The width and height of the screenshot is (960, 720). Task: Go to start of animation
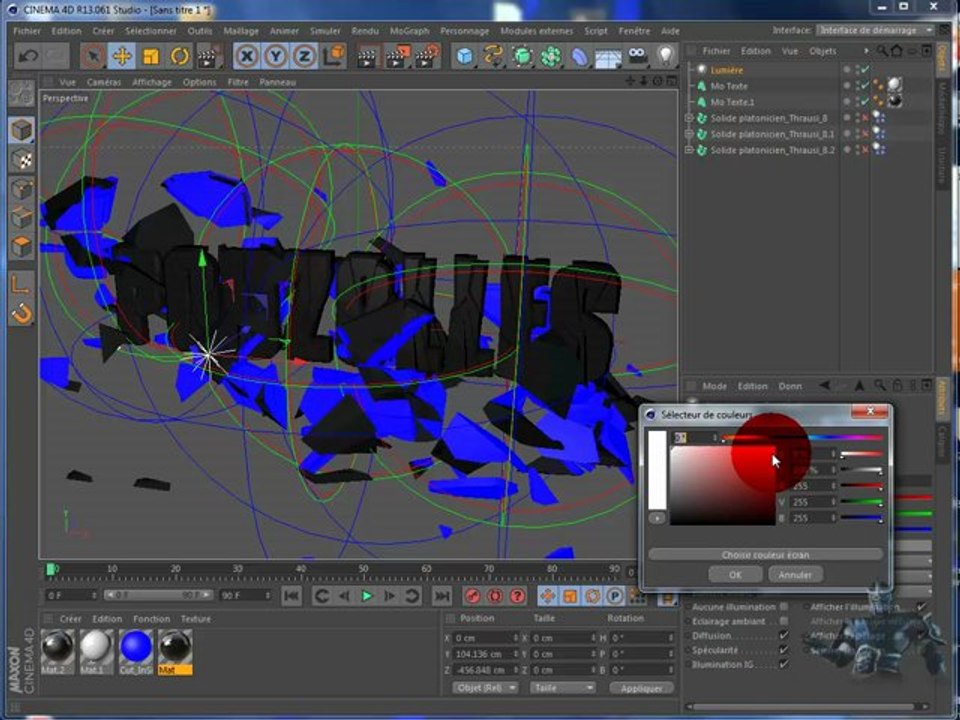291,596
